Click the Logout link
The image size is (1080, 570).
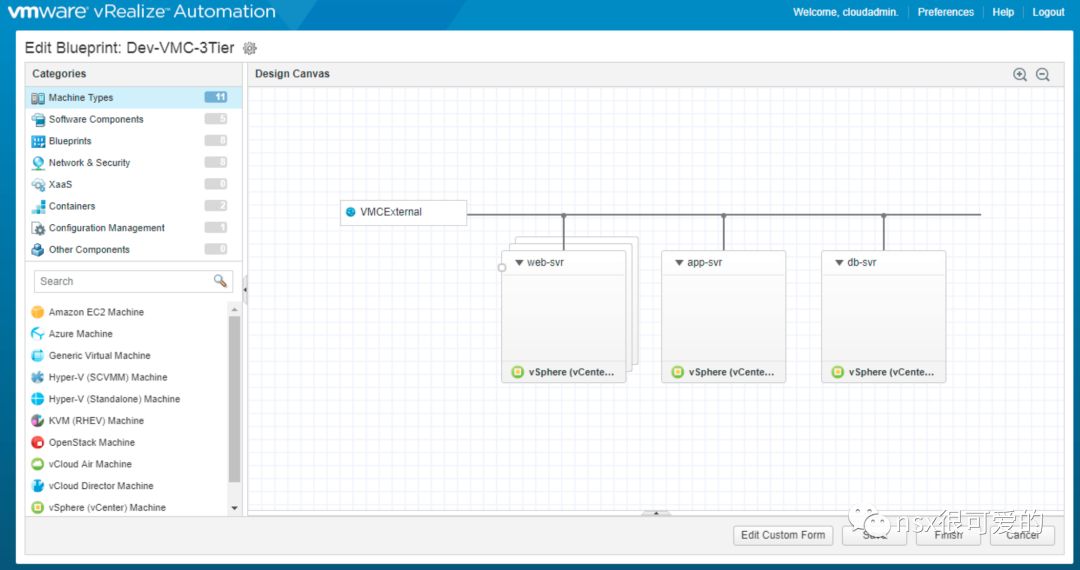point(1048,12)
